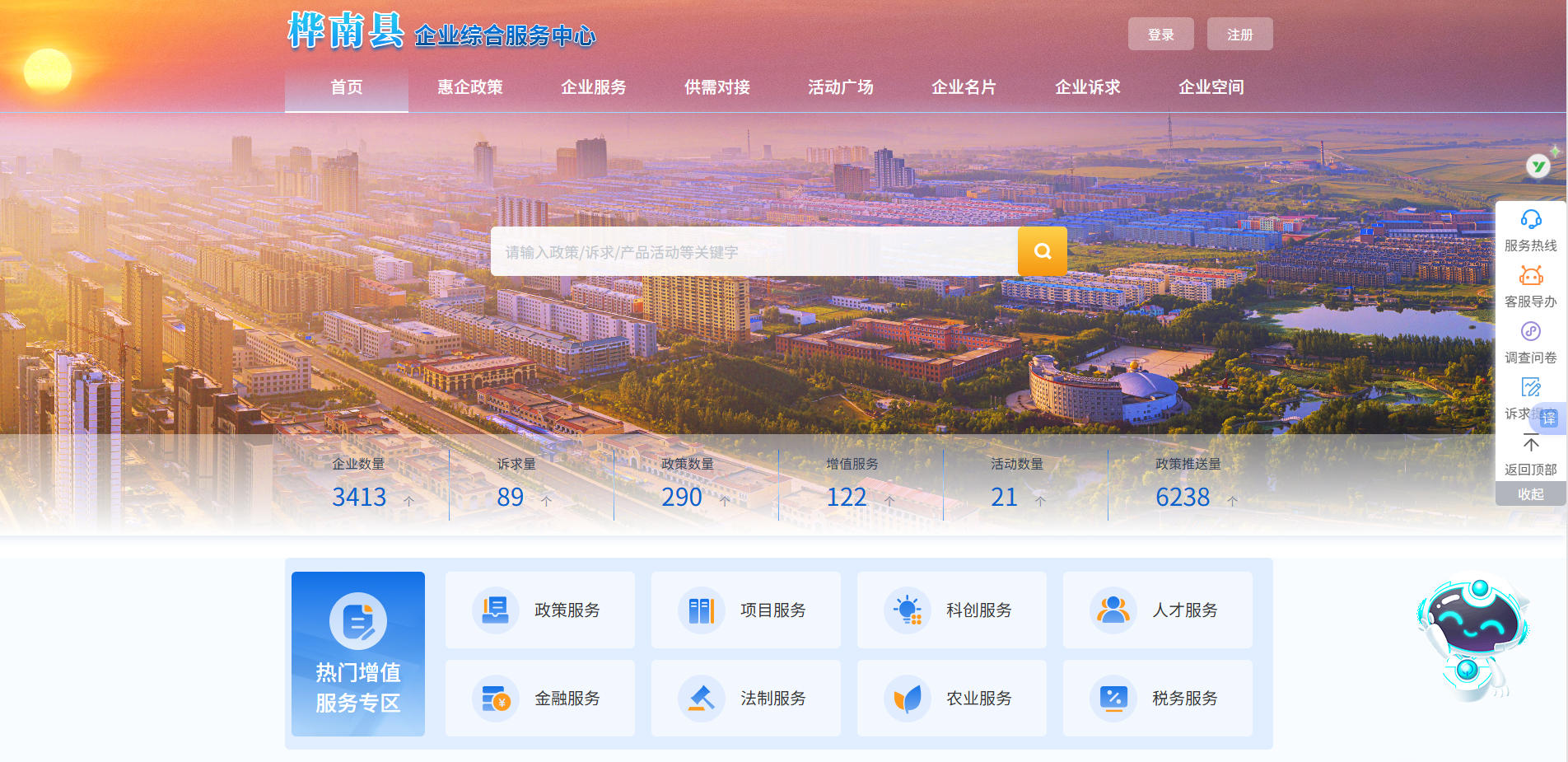1568x762 pixels.
Task: Open the 税务服务 label link
Action: click(1185, 699)
